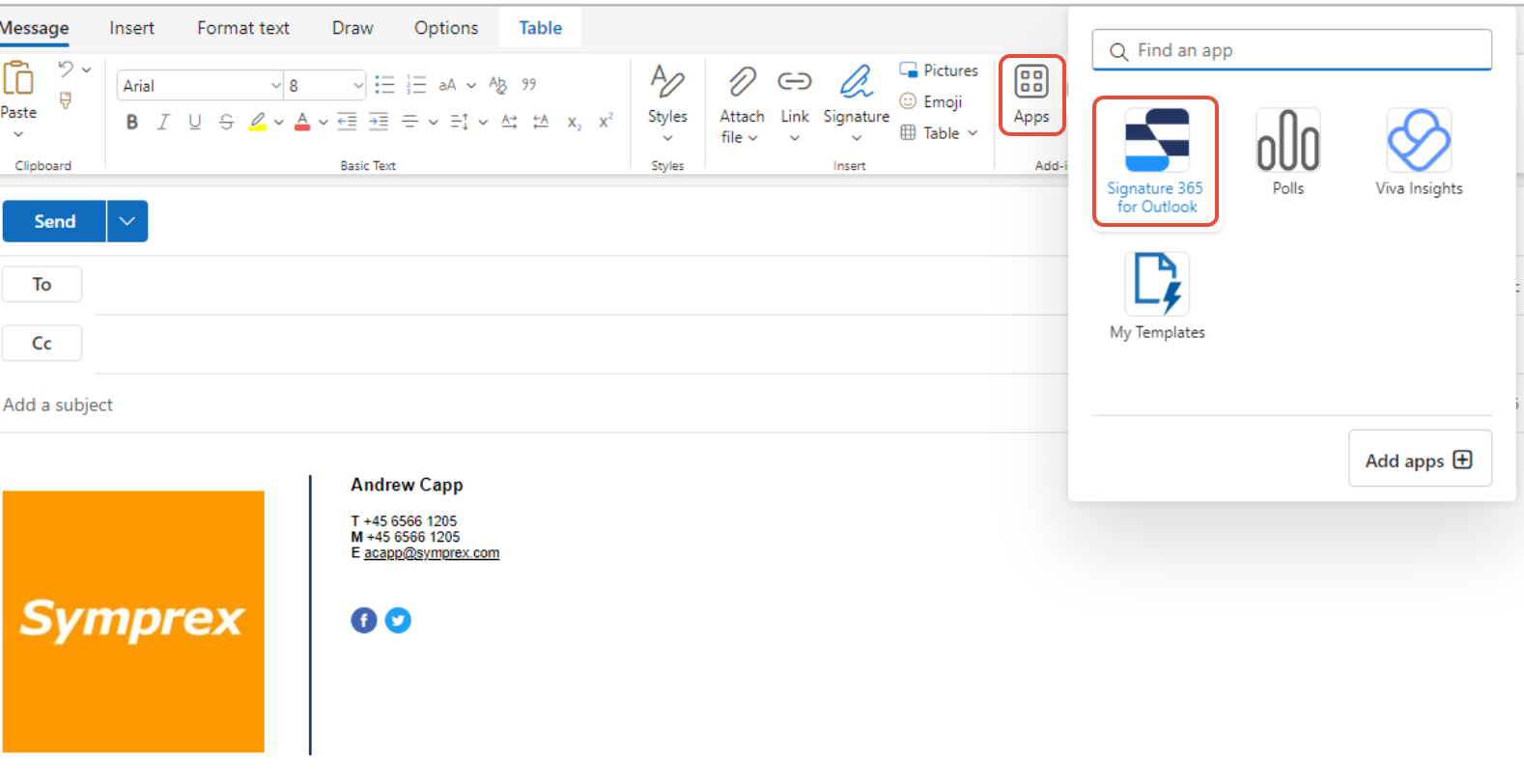Image resolution: width=1524 pixels, height=784 pixels.
Task: Expand the Send options arrow
Action: coord(127,221)
